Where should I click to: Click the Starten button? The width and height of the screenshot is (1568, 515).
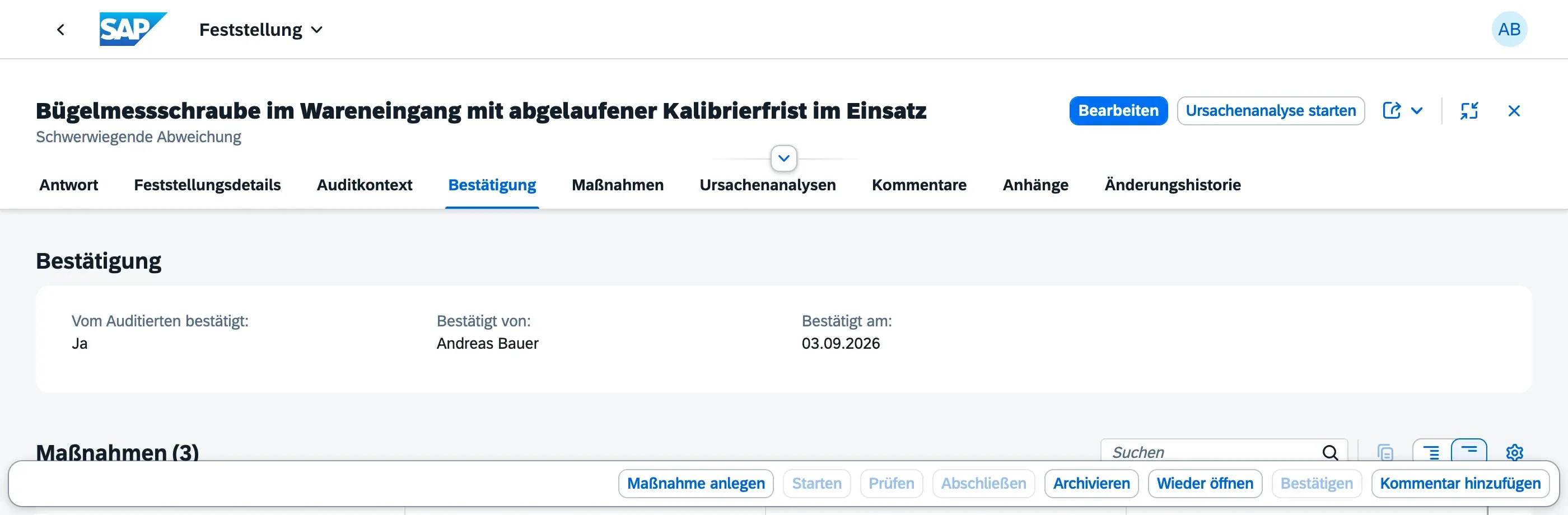[816, 483]
